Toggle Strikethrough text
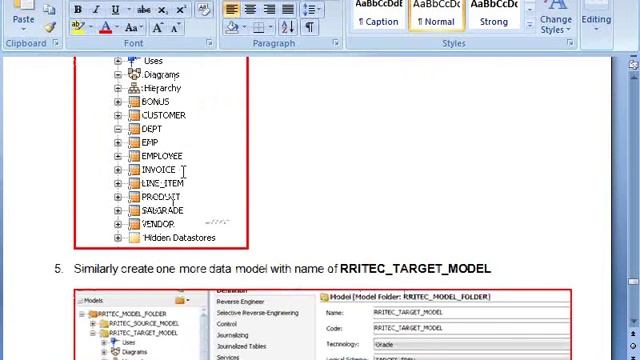640x360 pixels. pyautogui.click(x=143, y=10)
